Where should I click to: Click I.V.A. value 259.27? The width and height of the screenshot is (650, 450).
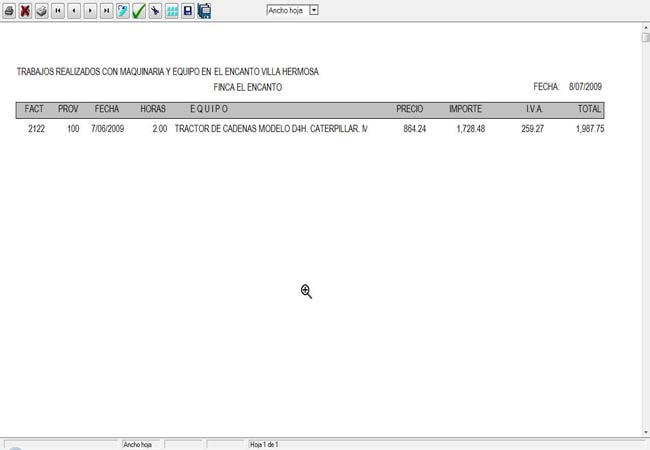click(x=532, y=129)
